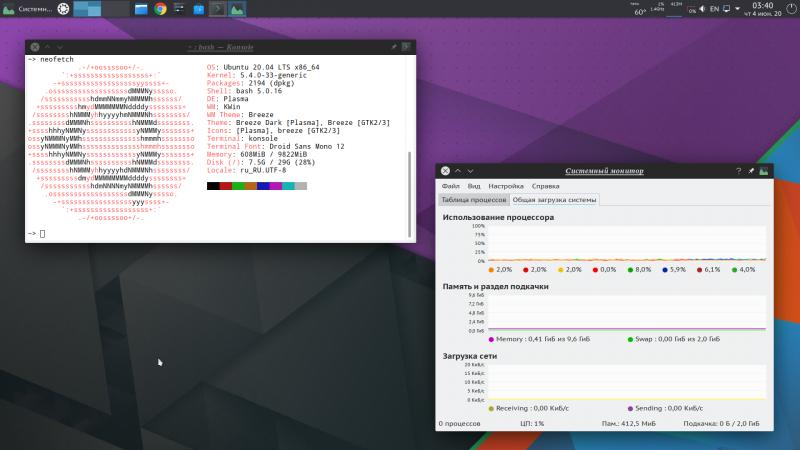Open the Настройка menu
Screen dimensions: 800x450
506,186
